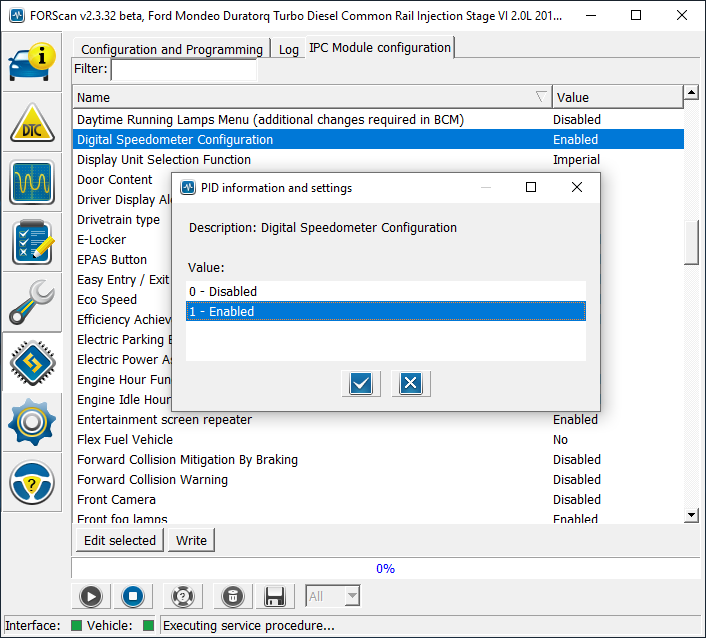Confirm the PID setting with checkmark button

coord(360,383)
